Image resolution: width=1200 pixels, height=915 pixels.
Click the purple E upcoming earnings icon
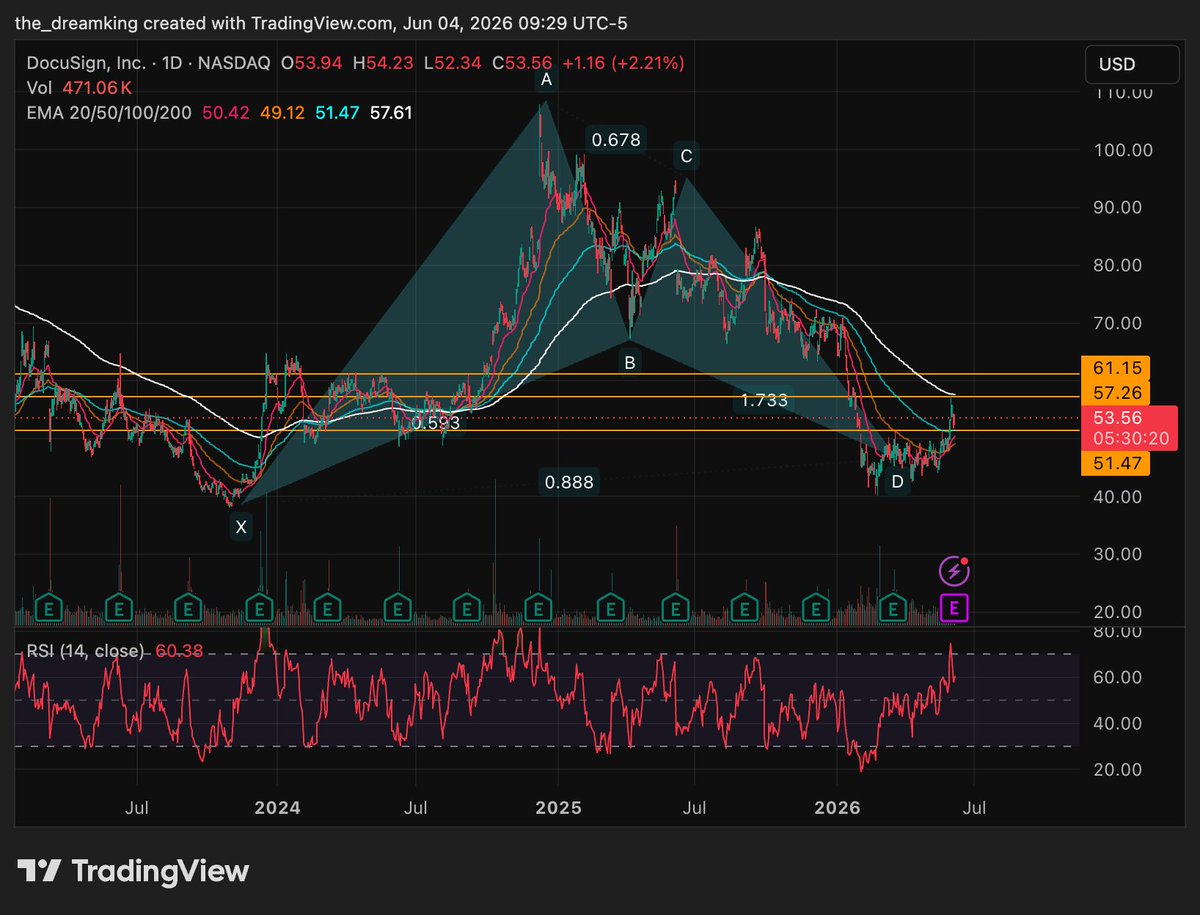point(956,606)
